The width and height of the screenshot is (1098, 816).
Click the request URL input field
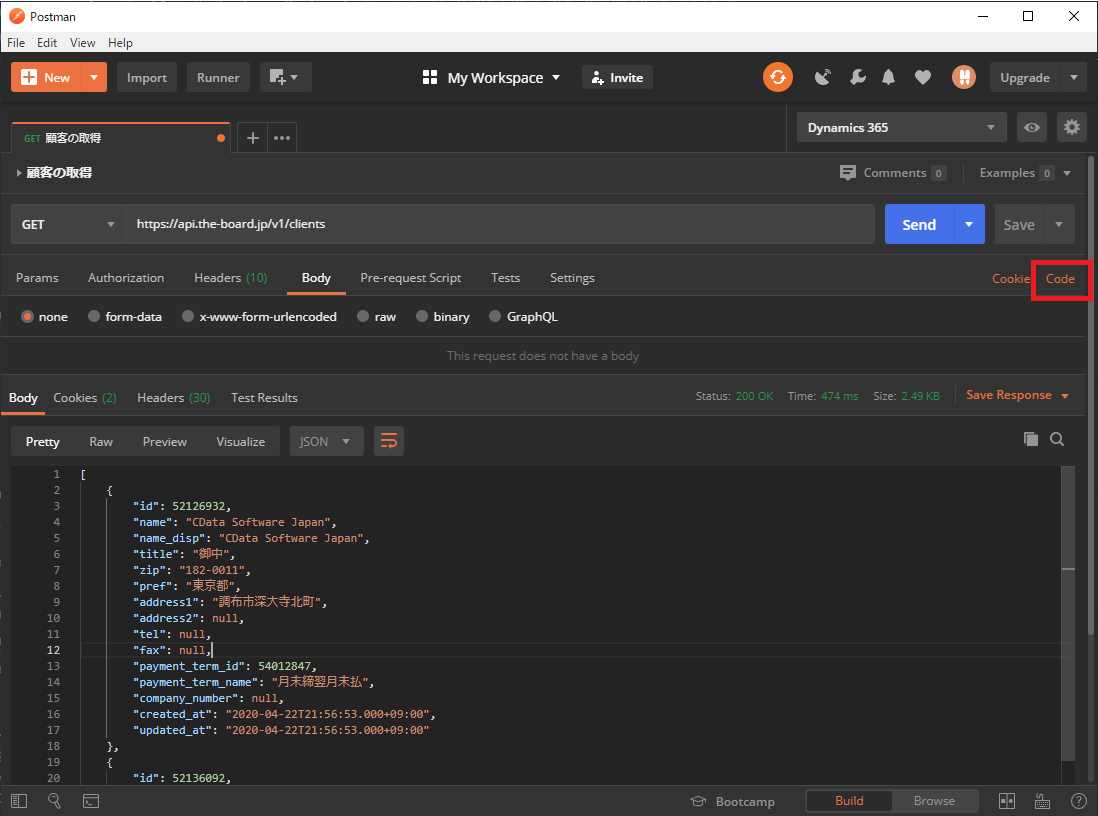pos(500,225)
